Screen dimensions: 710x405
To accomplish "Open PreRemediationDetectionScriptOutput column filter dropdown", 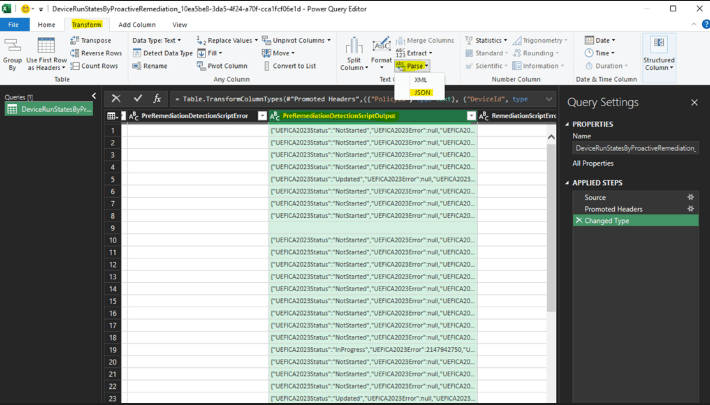I will coord(471,116).
